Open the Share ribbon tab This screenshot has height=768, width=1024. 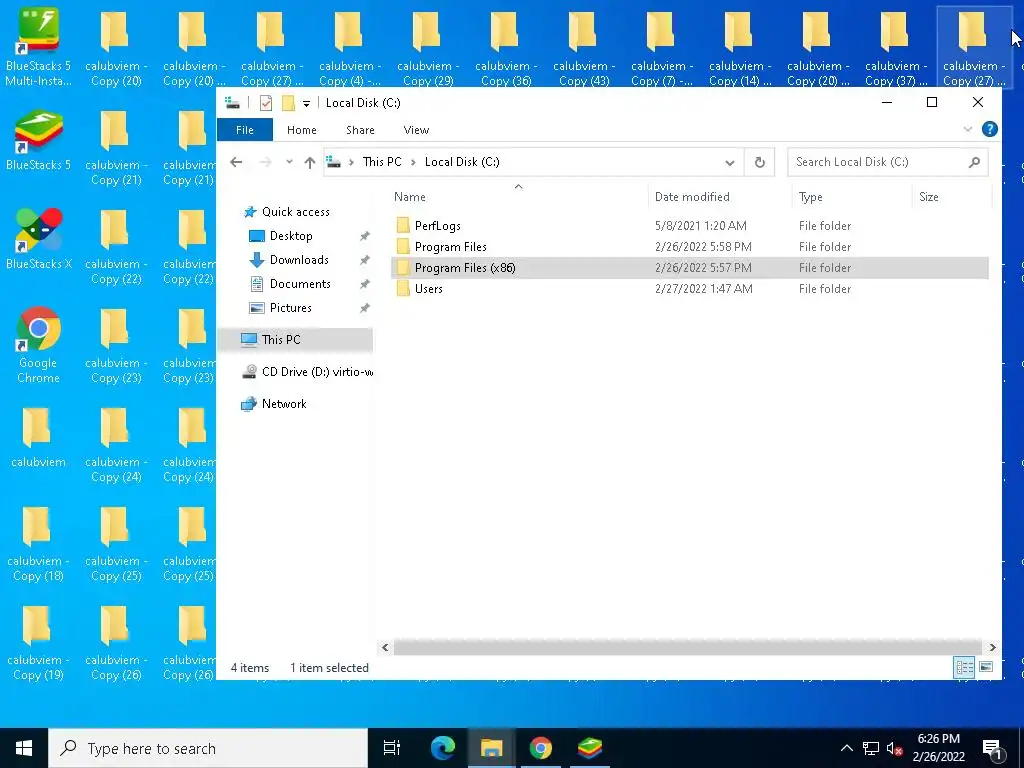(360, 130)
